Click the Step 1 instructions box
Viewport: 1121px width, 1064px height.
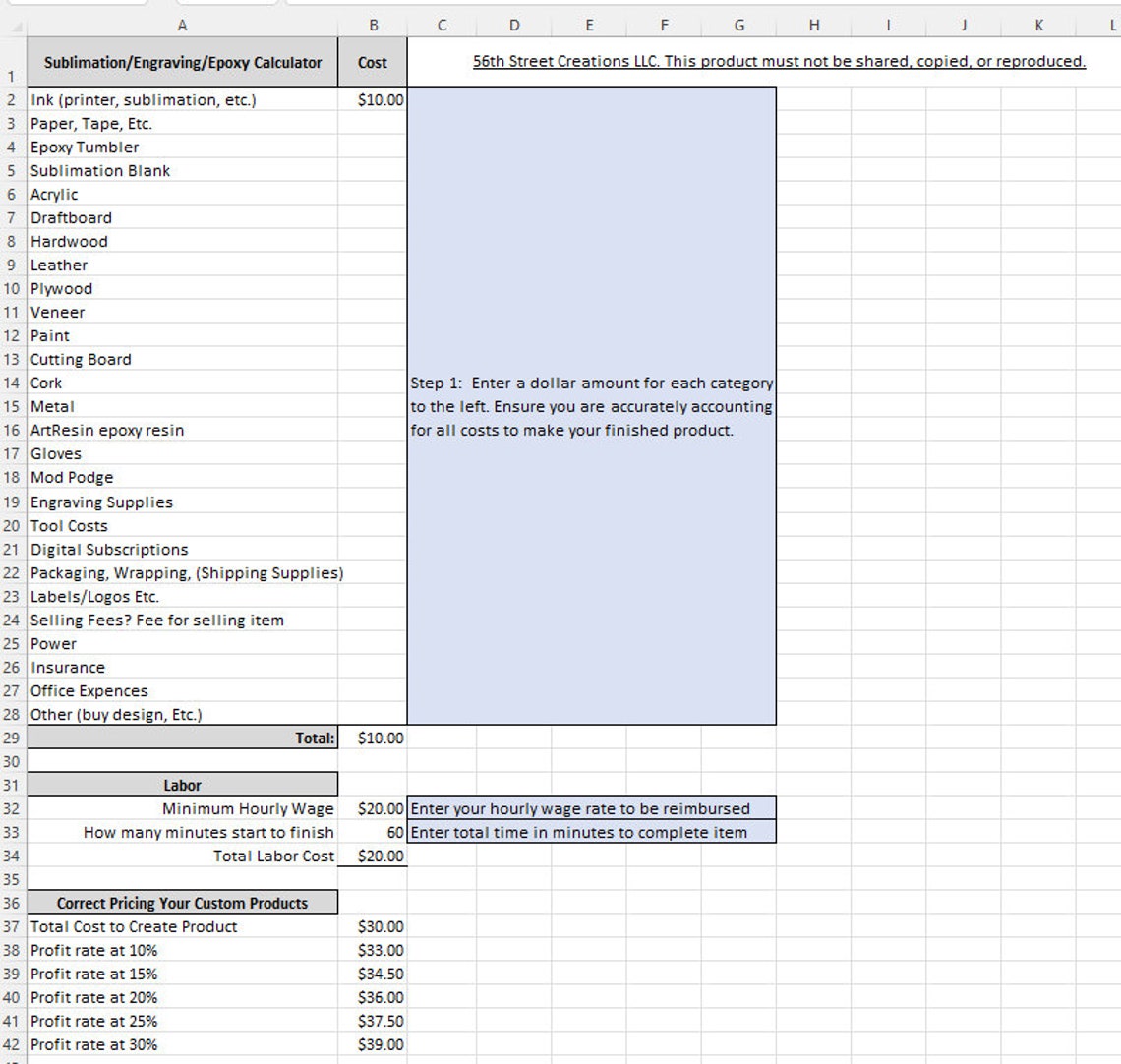(590, 406)
